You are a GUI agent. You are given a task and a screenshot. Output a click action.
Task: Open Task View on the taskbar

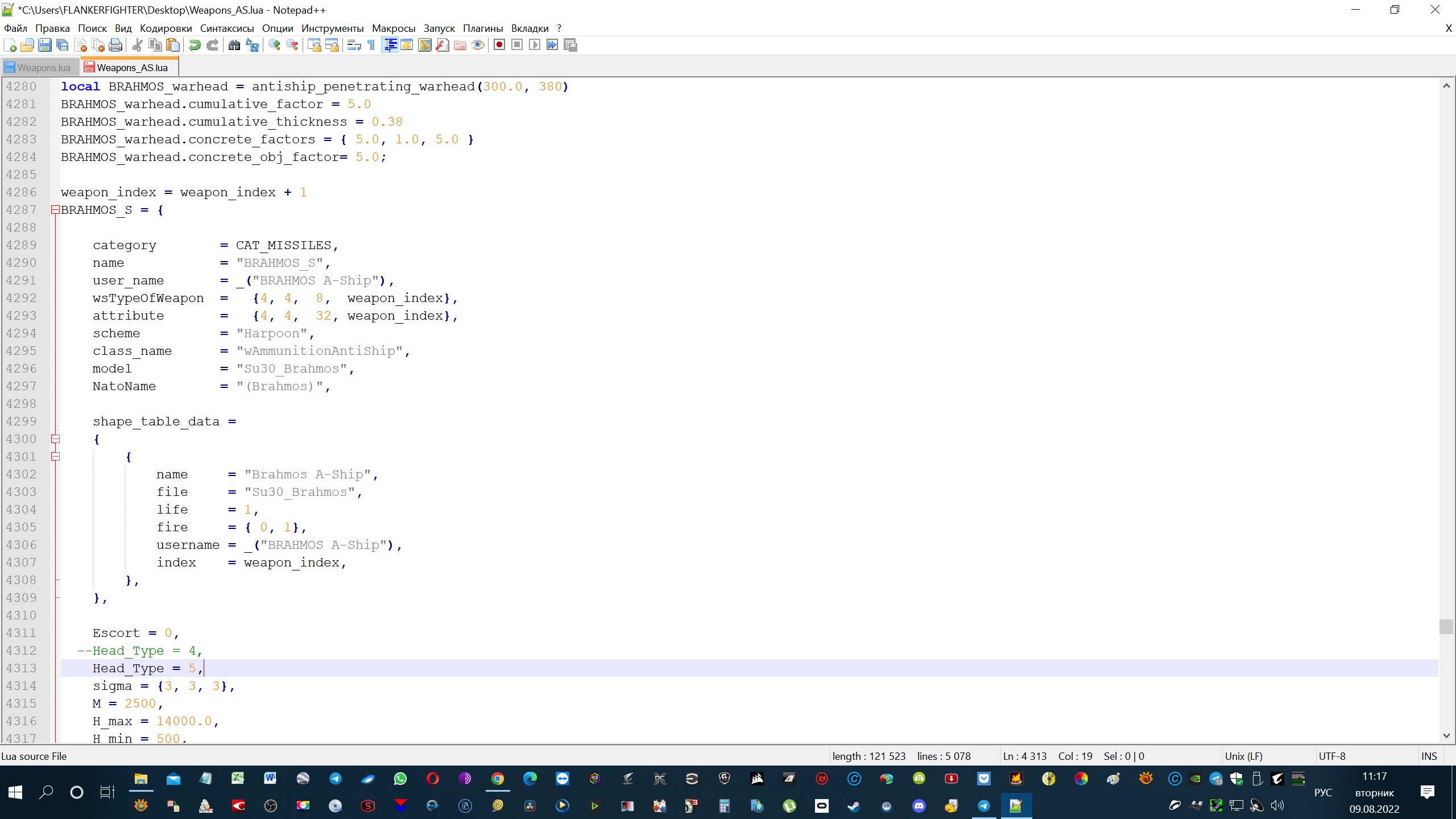tap(107, 792)
